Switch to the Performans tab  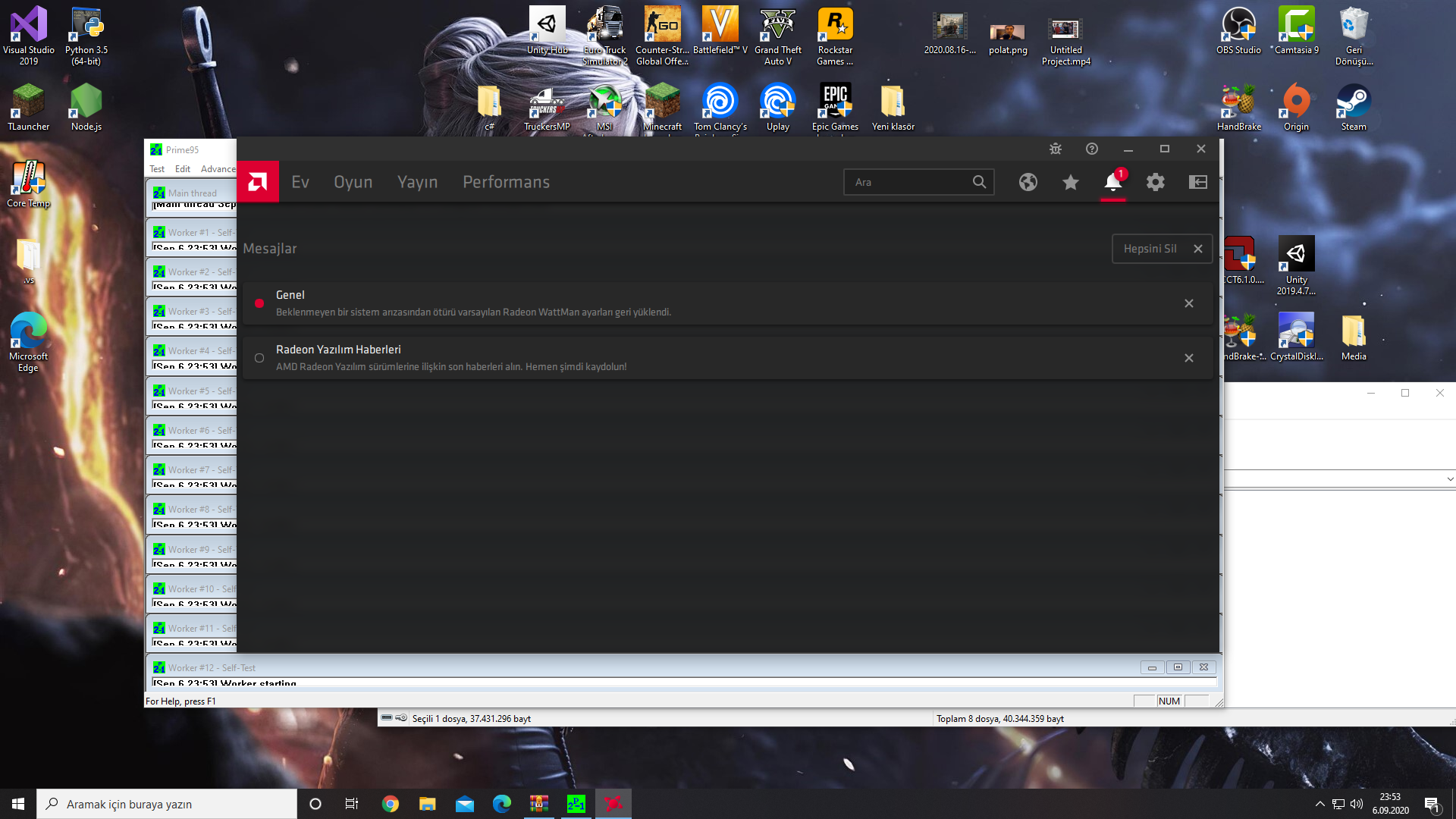506,182
